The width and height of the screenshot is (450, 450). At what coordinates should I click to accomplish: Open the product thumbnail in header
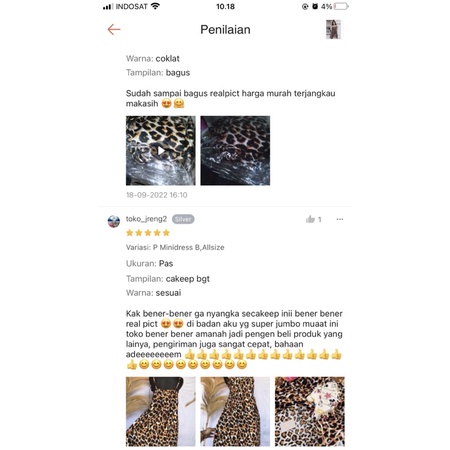click(x=333, y=29)
